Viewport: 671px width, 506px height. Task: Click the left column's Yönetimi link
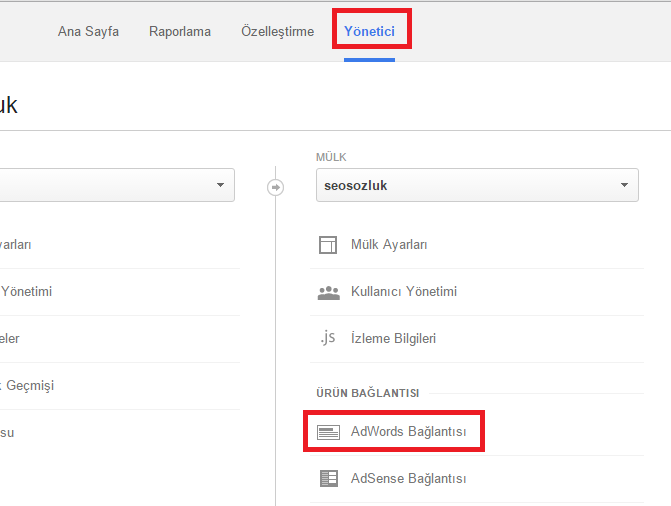(26, 292)
